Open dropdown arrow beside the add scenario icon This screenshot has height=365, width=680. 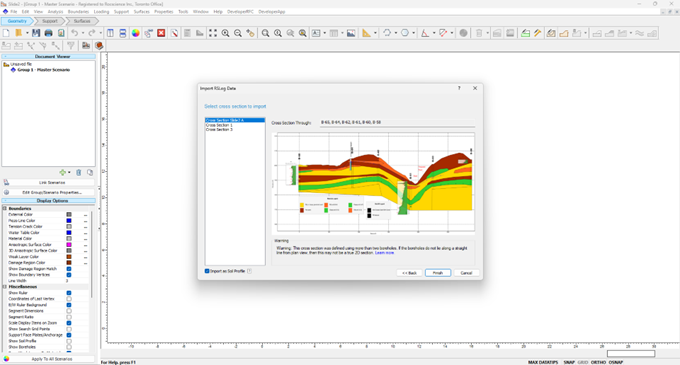click(69, 173)
